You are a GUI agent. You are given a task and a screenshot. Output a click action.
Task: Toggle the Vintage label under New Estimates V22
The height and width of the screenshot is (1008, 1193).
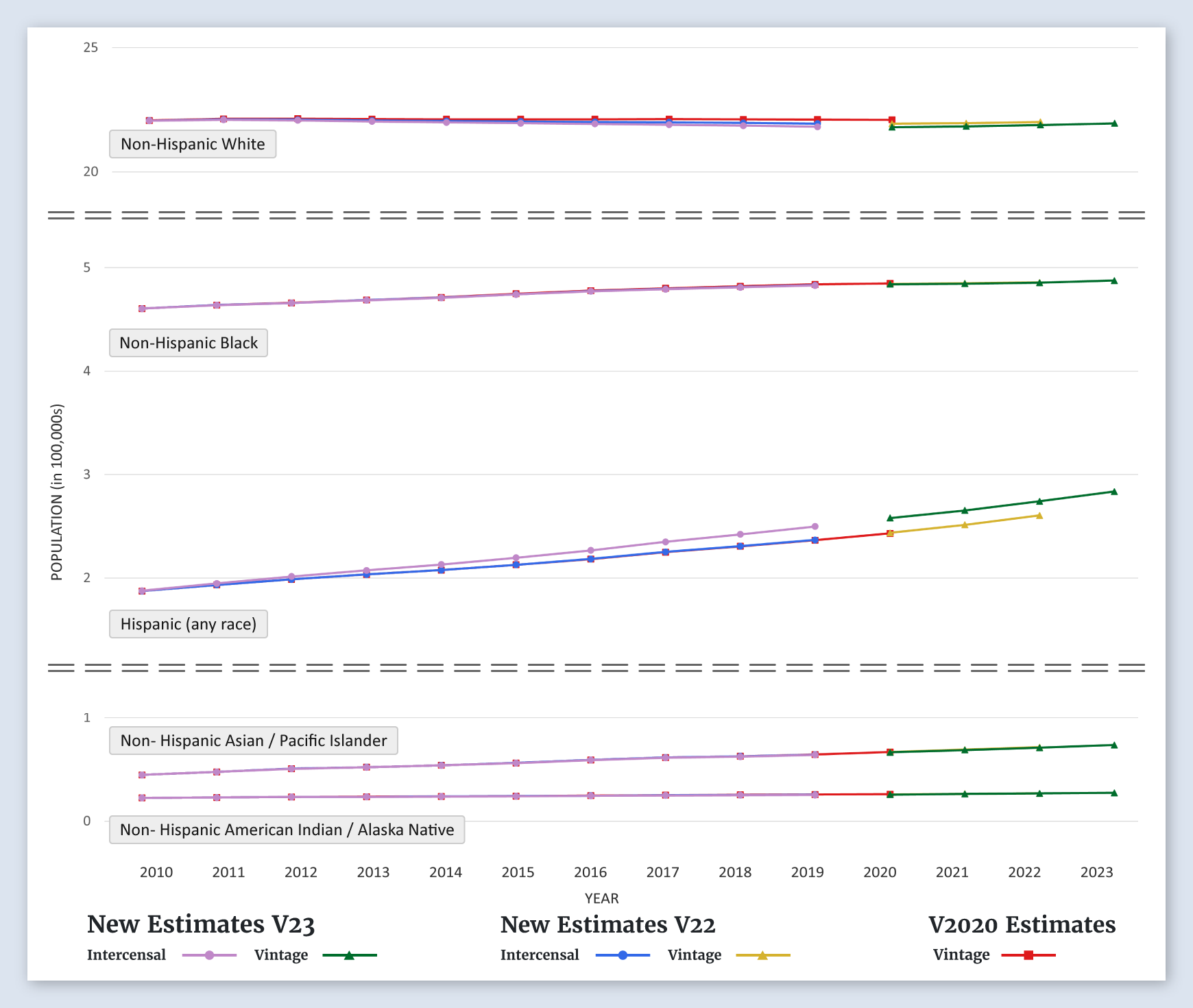[x=694, y=955]
